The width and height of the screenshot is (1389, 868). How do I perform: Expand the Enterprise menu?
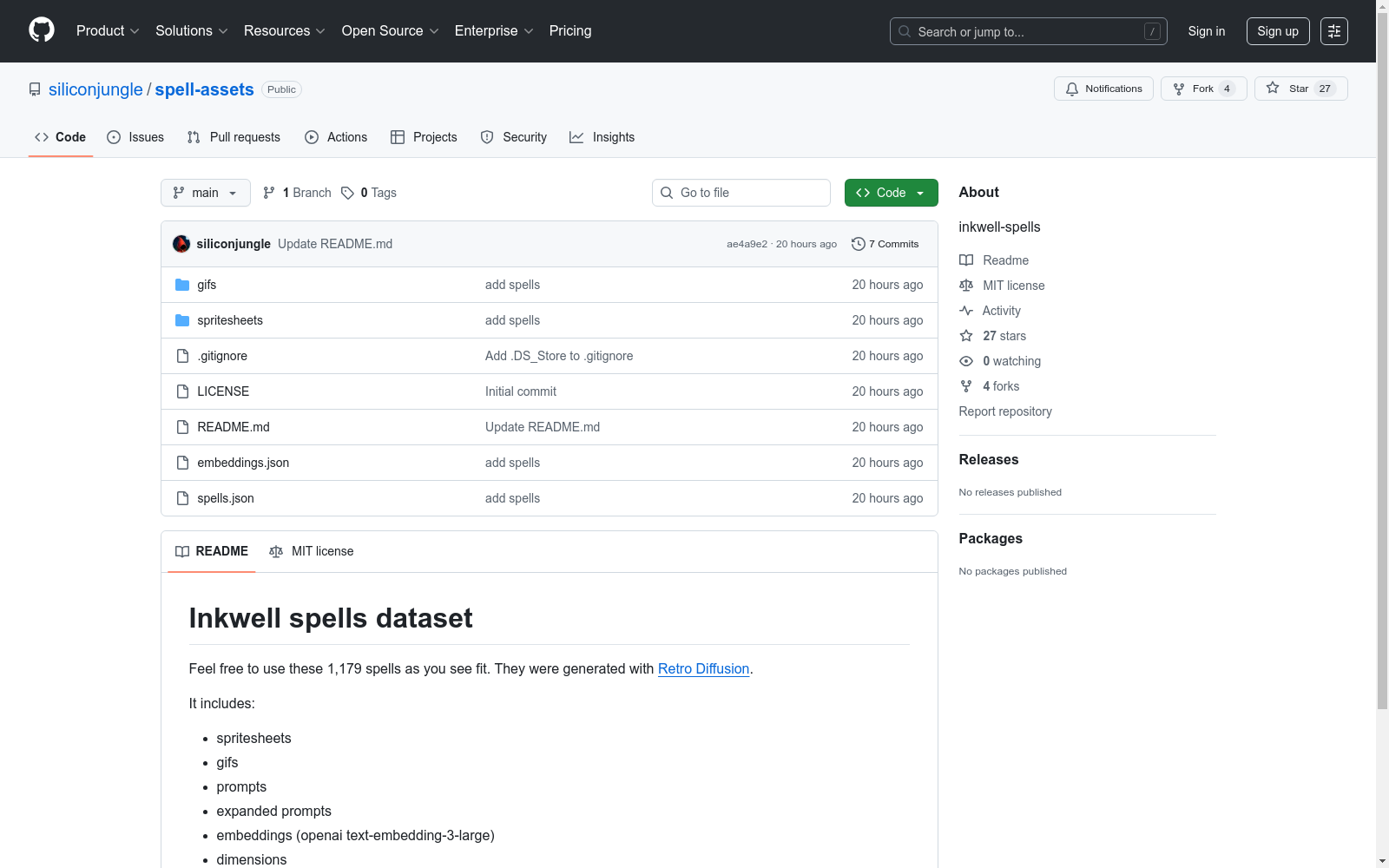494,30
